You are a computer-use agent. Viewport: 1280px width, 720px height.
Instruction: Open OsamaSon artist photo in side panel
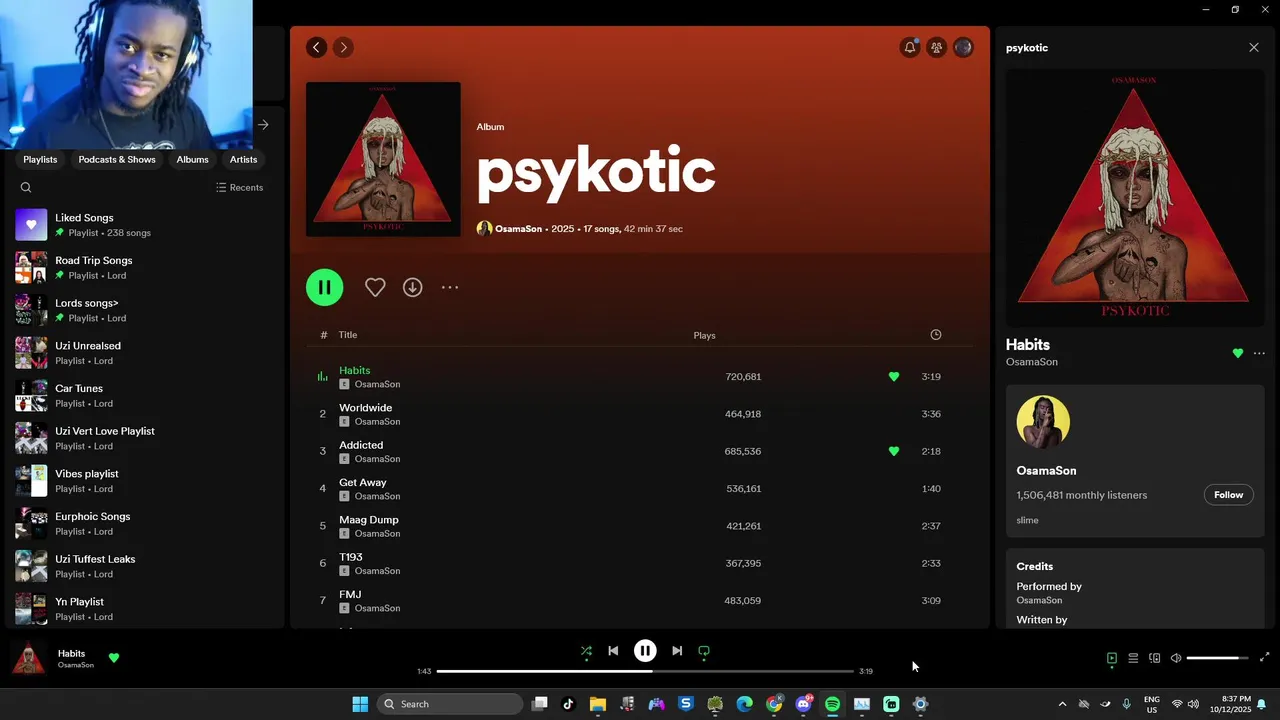(x=1043, y=422)
